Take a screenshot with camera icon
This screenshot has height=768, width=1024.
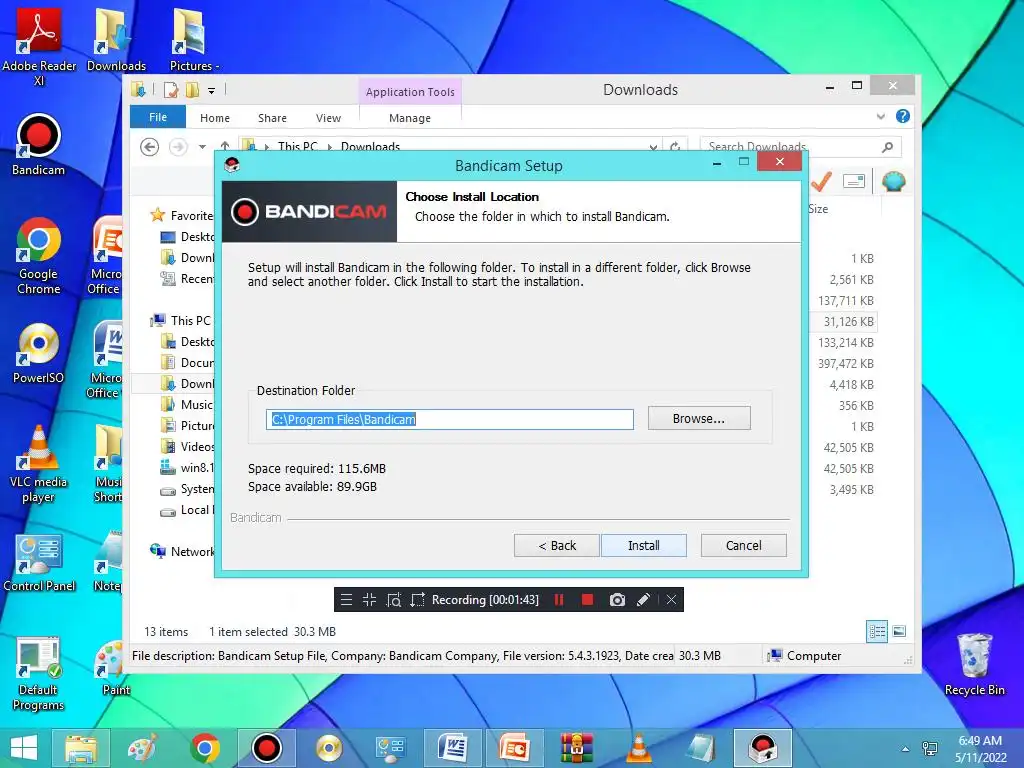pos(617,600)
